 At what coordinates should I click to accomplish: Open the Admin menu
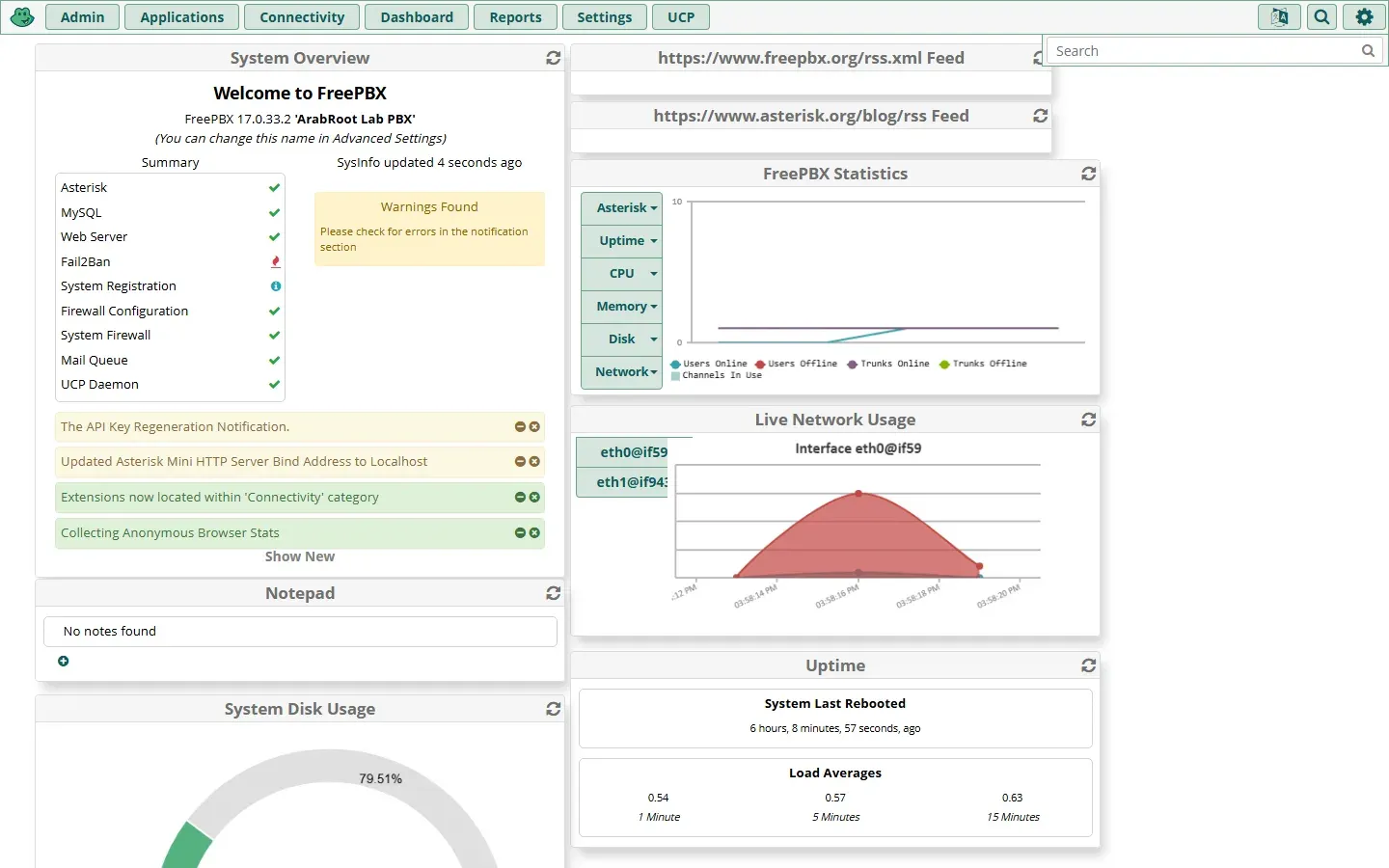(x=83, y=17)
